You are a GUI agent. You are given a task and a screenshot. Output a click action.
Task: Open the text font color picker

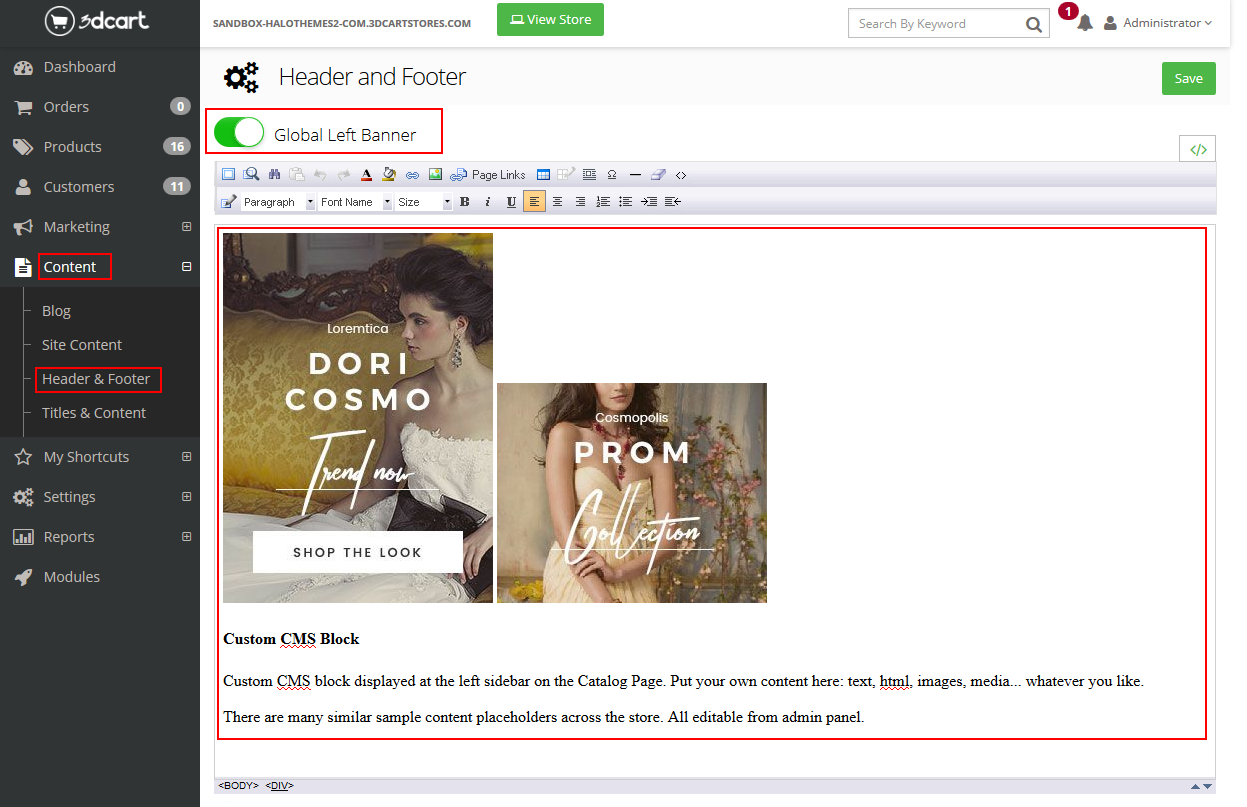[366, 175]
